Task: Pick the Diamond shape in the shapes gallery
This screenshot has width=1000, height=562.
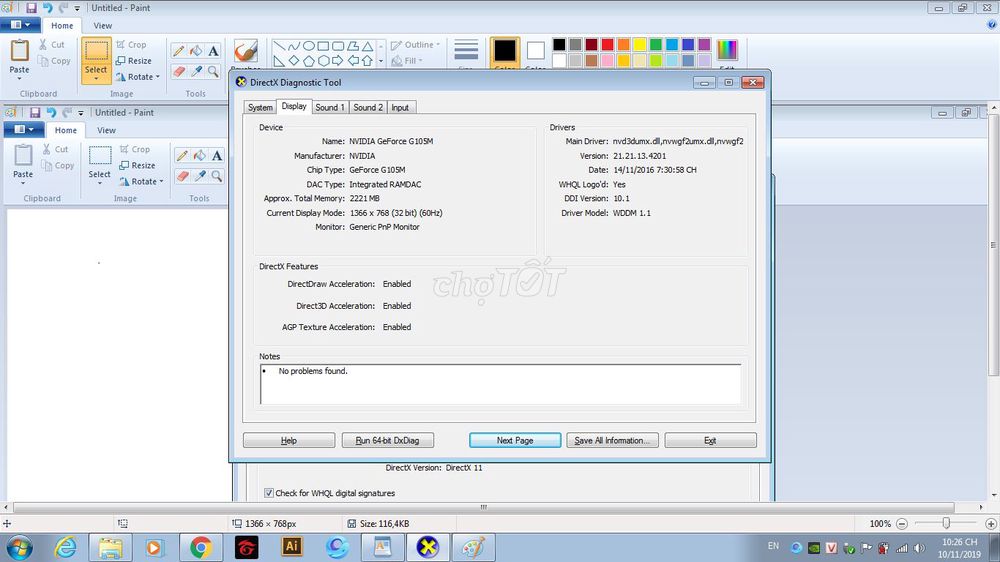Action: point(294,61)
